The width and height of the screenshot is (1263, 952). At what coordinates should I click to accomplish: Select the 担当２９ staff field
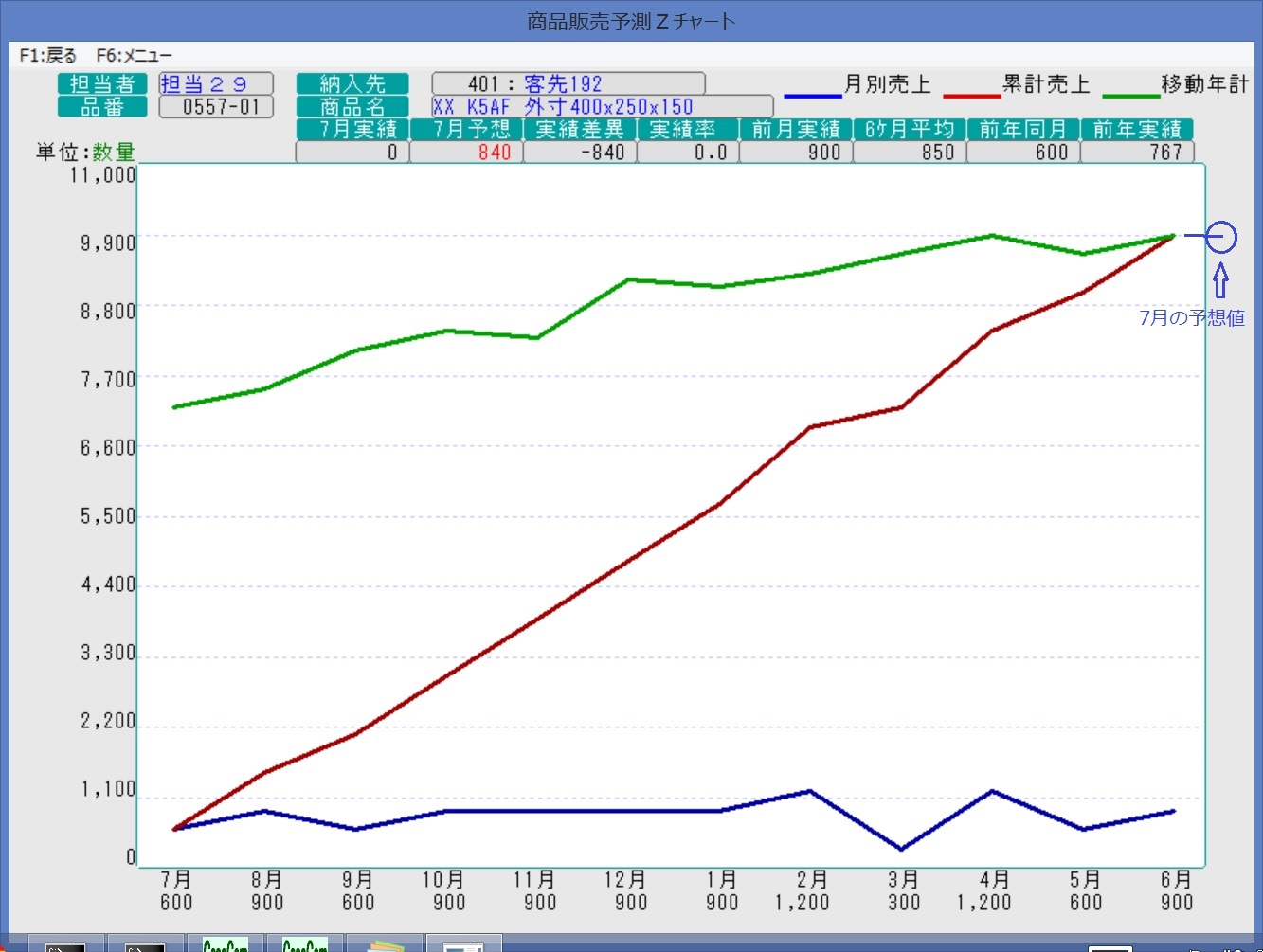(216, 84)
